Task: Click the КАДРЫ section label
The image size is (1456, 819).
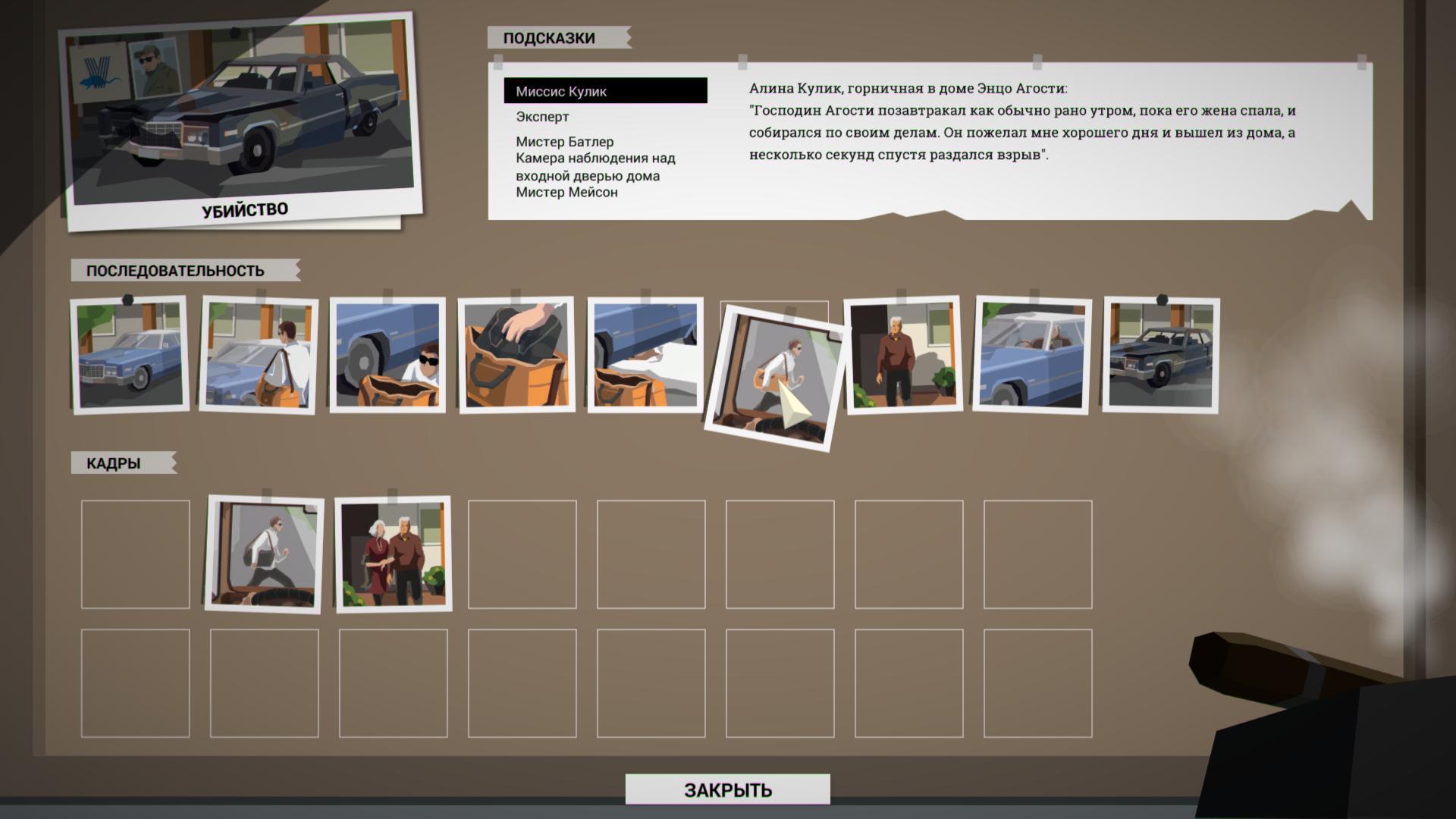Action: (x=123, y=463)
